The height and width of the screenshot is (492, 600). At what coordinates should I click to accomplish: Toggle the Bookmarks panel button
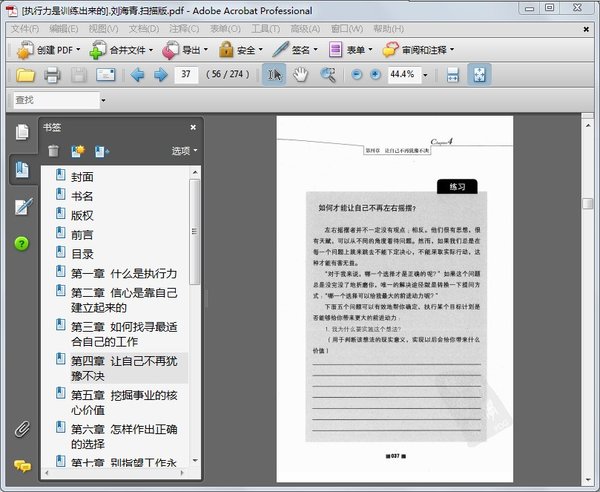[21, 169]
